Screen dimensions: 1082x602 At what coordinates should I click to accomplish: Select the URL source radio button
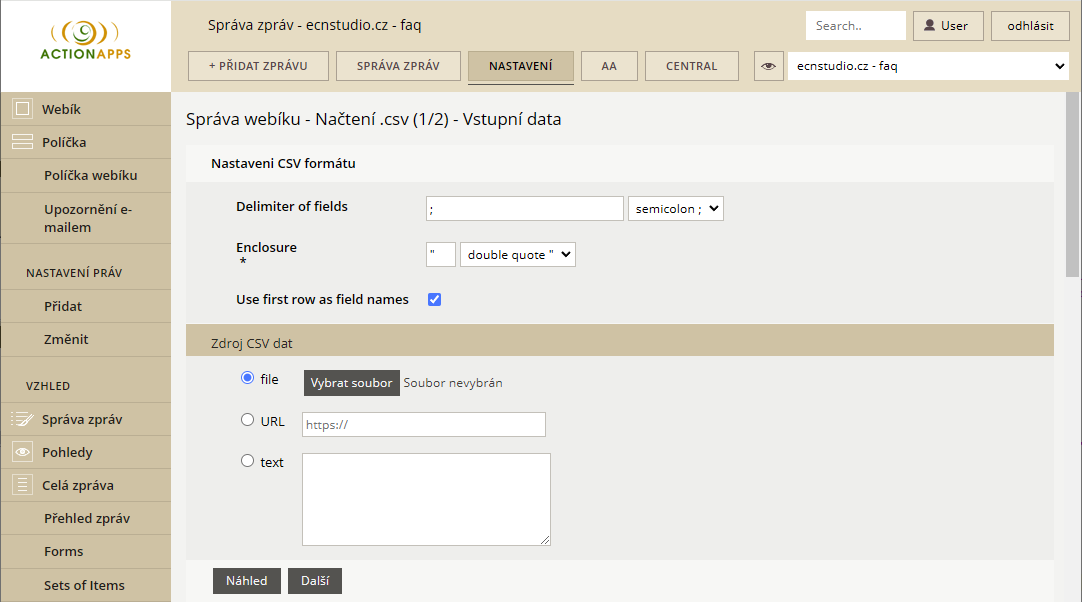tap(248, 421)
